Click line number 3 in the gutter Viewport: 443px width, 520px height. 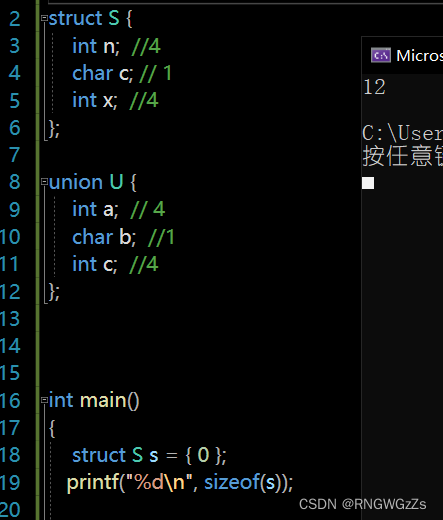[x=14, y=46]
